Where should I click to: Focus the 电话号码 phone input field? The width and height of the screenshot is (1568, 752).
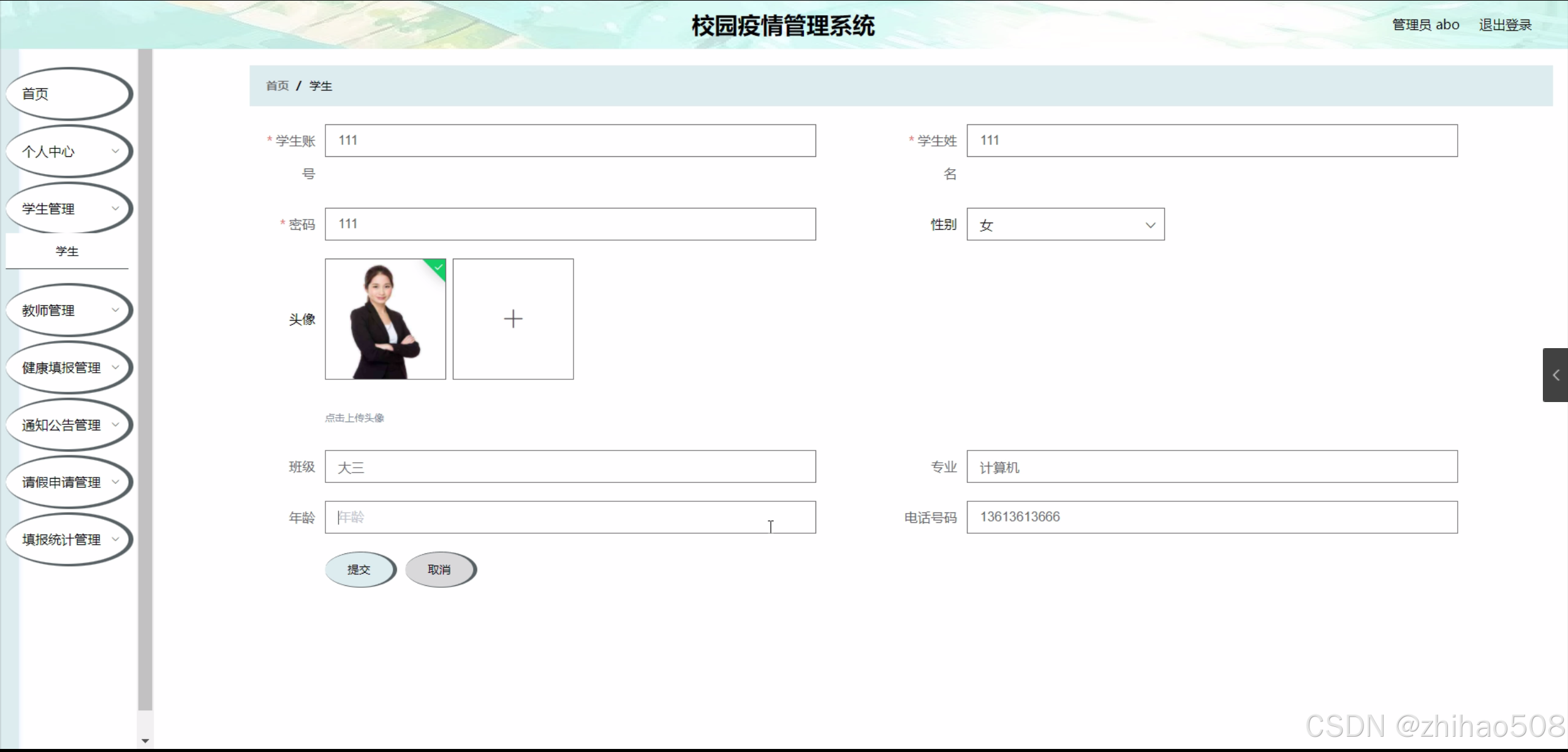[1211, 517]
